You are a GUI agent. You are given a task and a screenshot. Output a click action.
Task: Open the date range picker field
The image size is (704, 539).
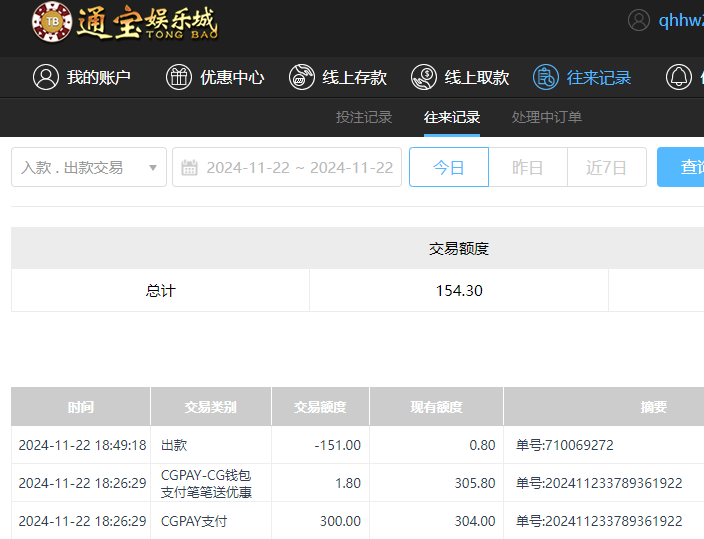(298, 167)
